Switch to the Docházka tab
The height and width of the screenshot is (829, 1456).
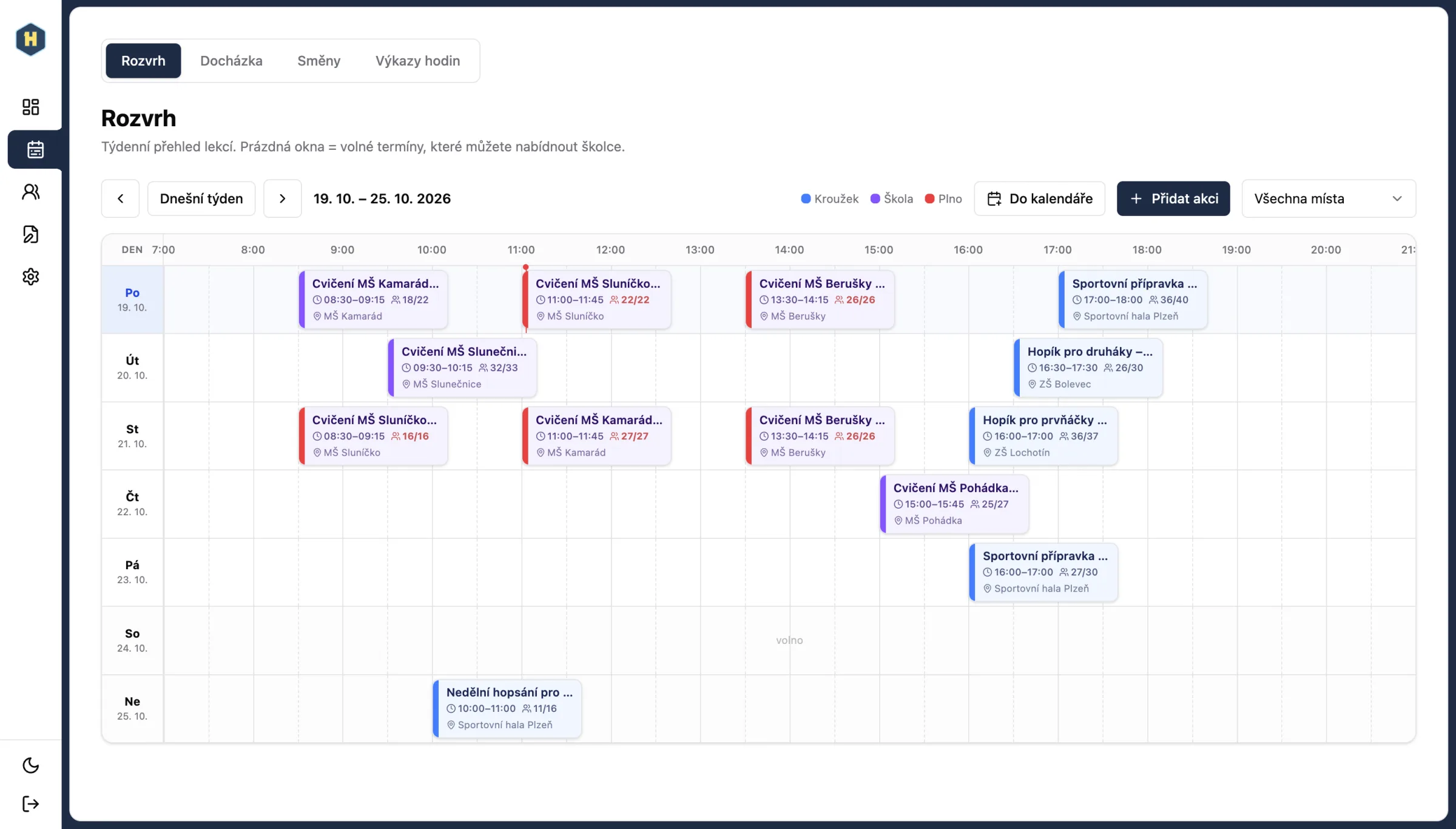(x=231, y=61)
